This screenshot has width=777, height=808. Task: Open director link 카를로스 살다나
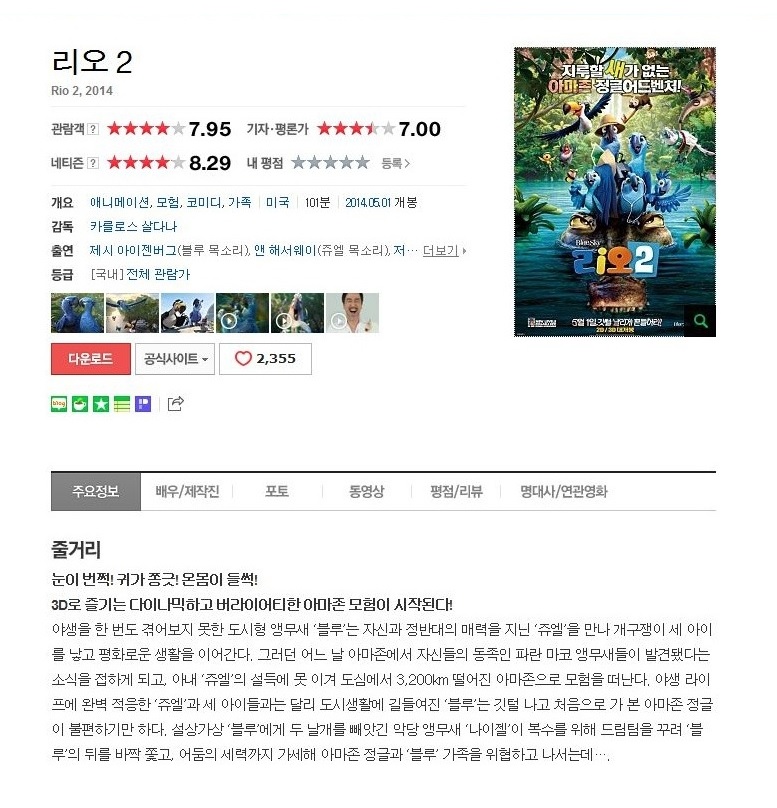133,227
